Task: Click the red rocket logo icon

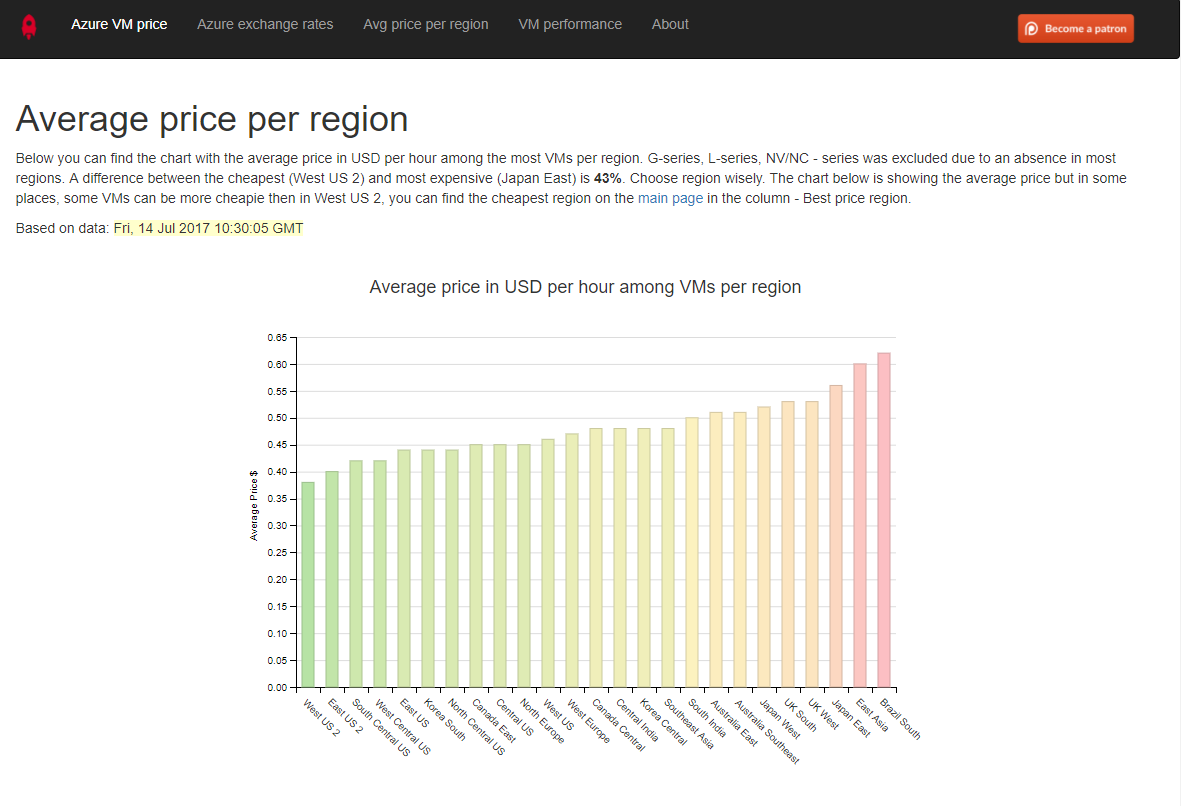Action: pos(29,26)
